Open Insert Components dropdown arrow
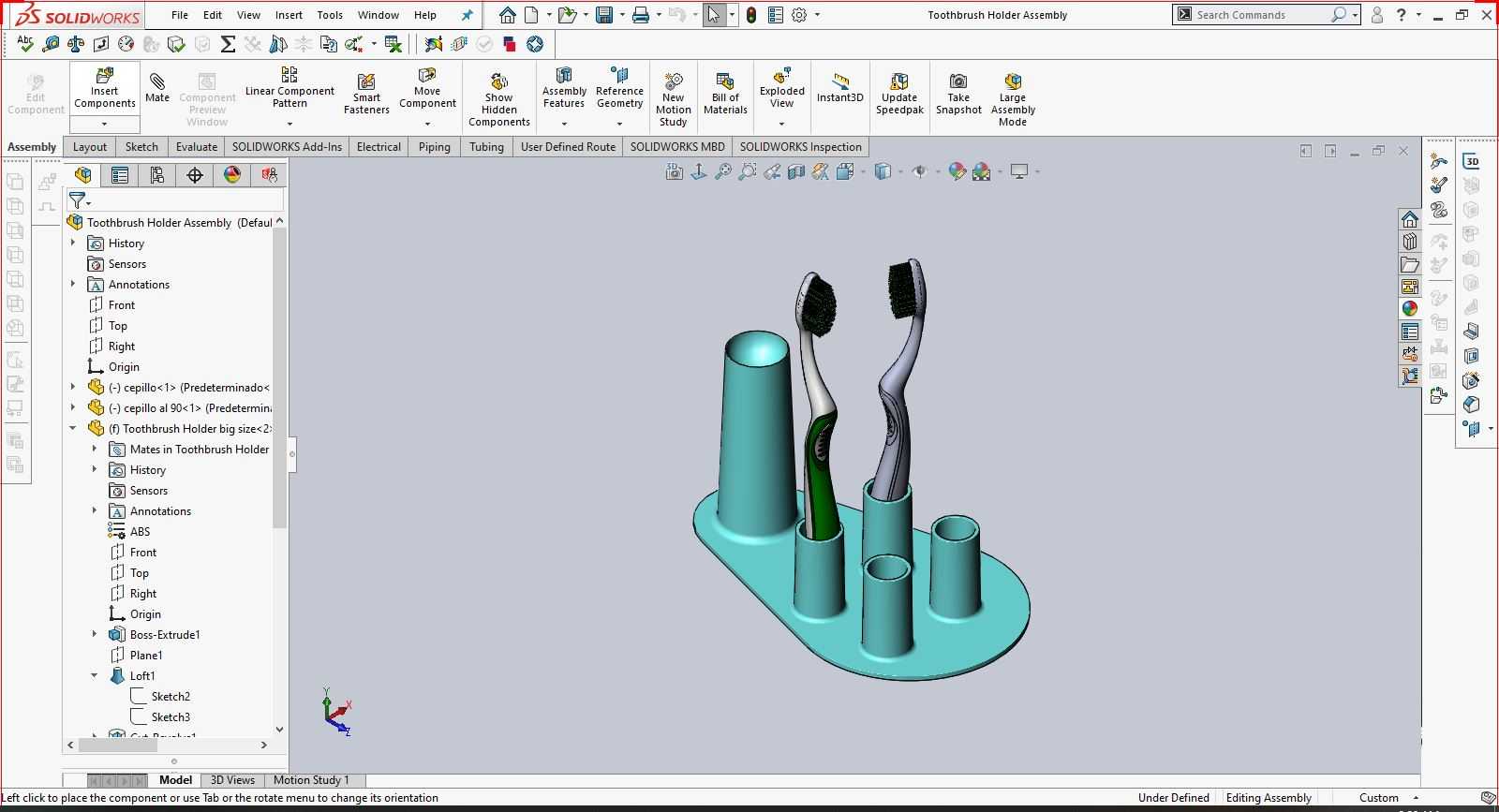The image size is (1499, 812). [105, 124]
